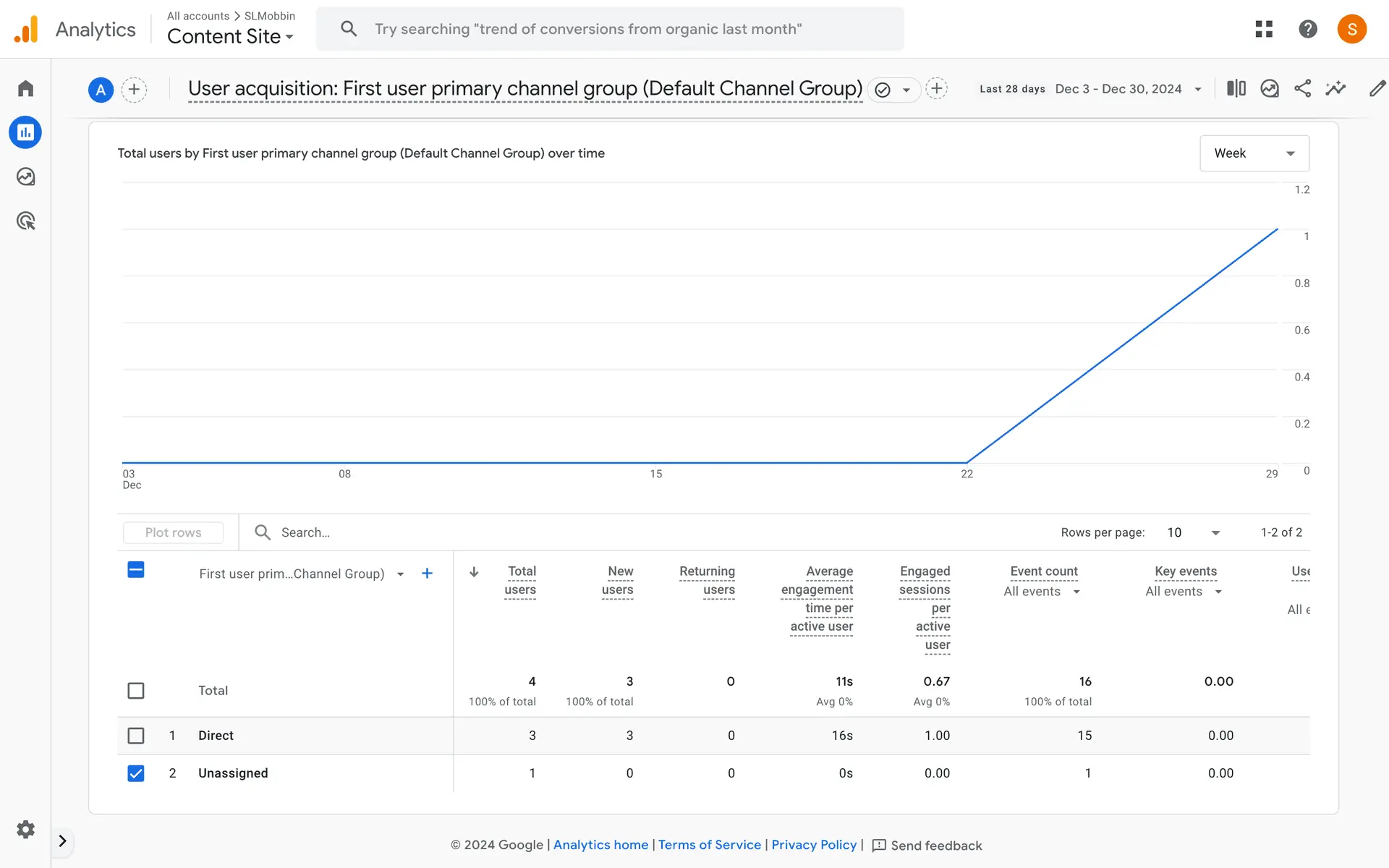
Task: Share this report via share icon
Action: tap(1302, 88)
